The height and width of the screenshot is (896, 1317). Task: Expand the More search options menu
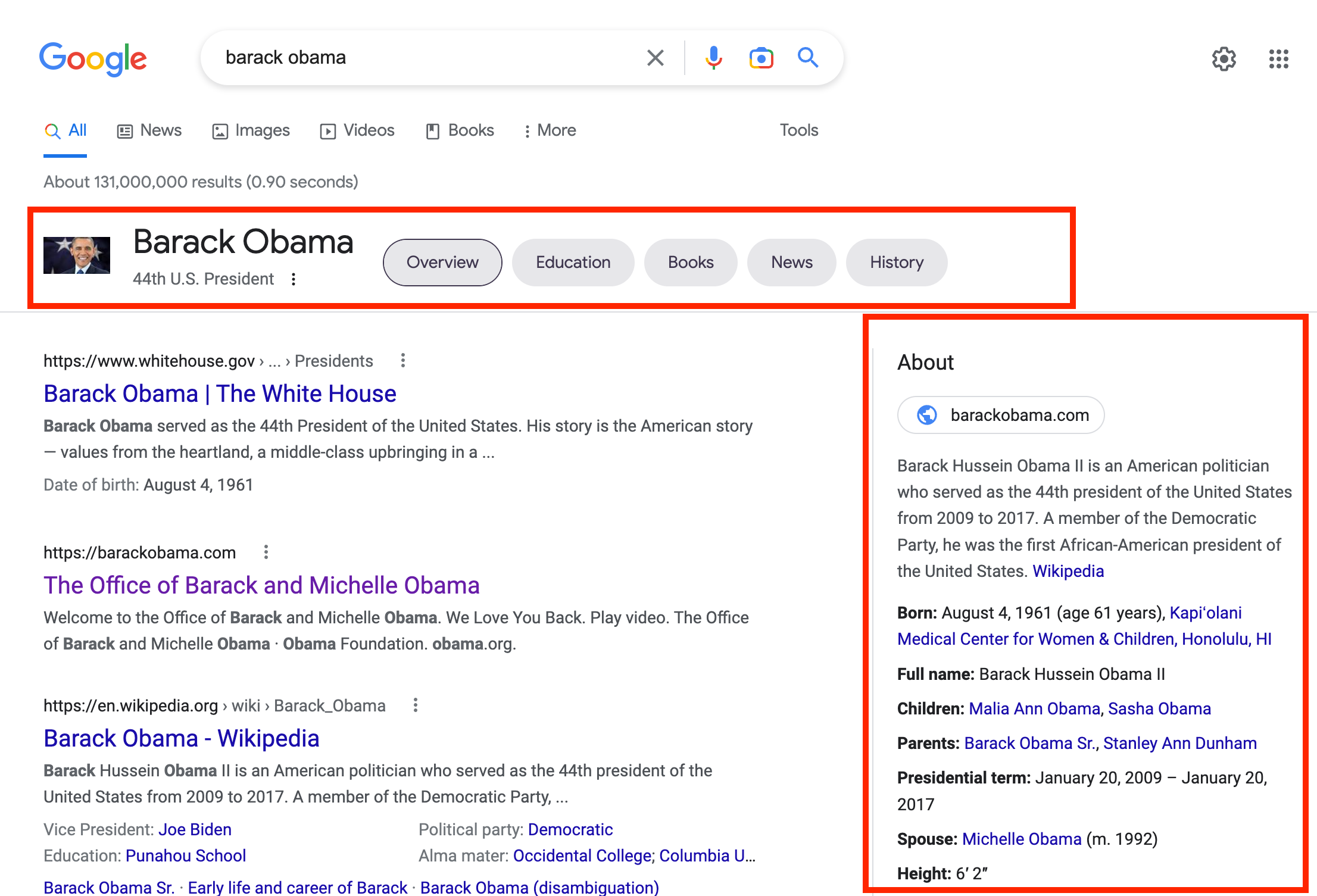[x=550, y=130]
